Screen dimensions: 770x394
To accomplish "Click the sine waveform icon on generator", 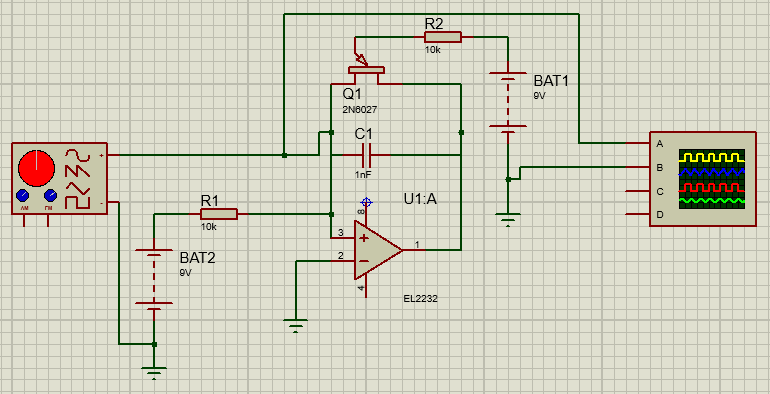I will tap(79, 156).
